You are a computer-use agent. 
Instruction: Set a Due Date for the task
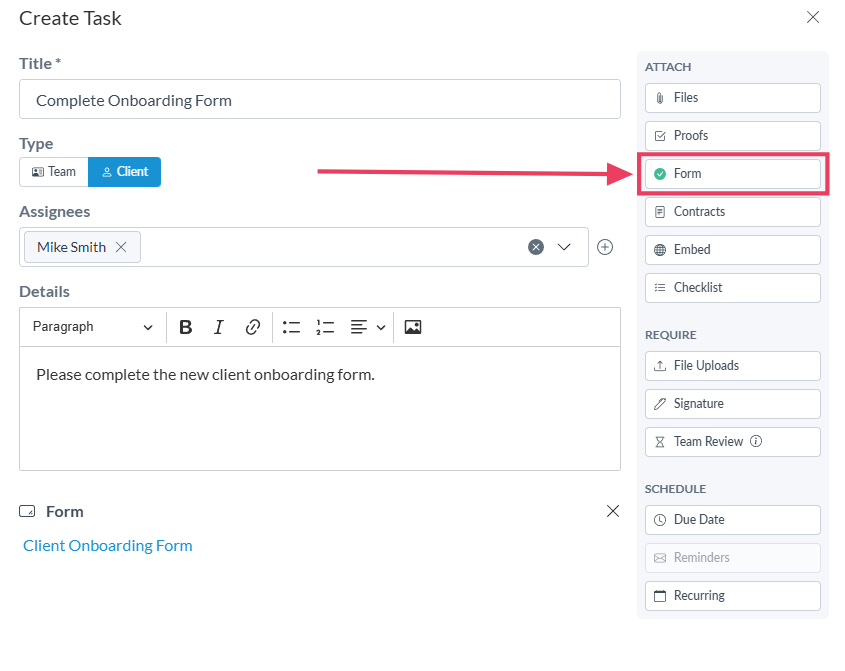(x=732, y=520)
